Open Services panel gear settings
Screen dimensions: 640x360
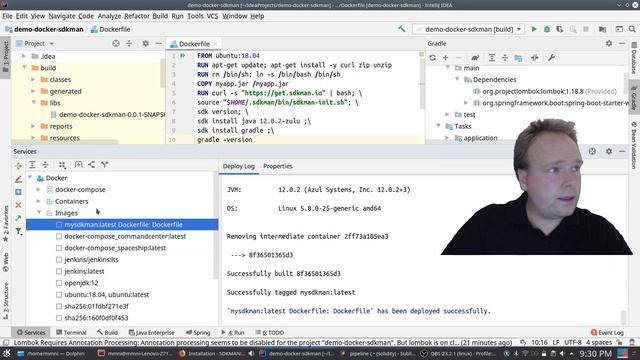[609, 151]
